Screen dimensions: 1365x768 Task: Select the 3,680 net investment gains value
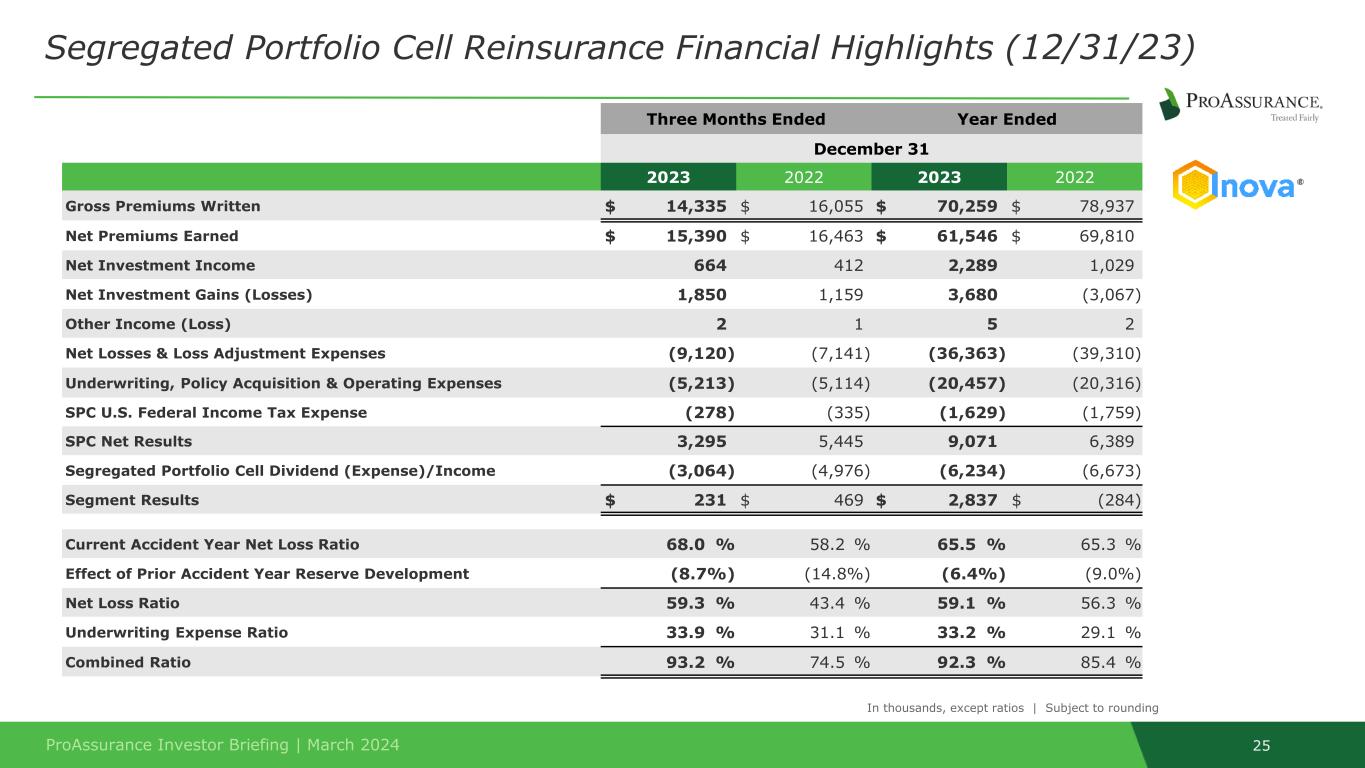coord(969,295)
